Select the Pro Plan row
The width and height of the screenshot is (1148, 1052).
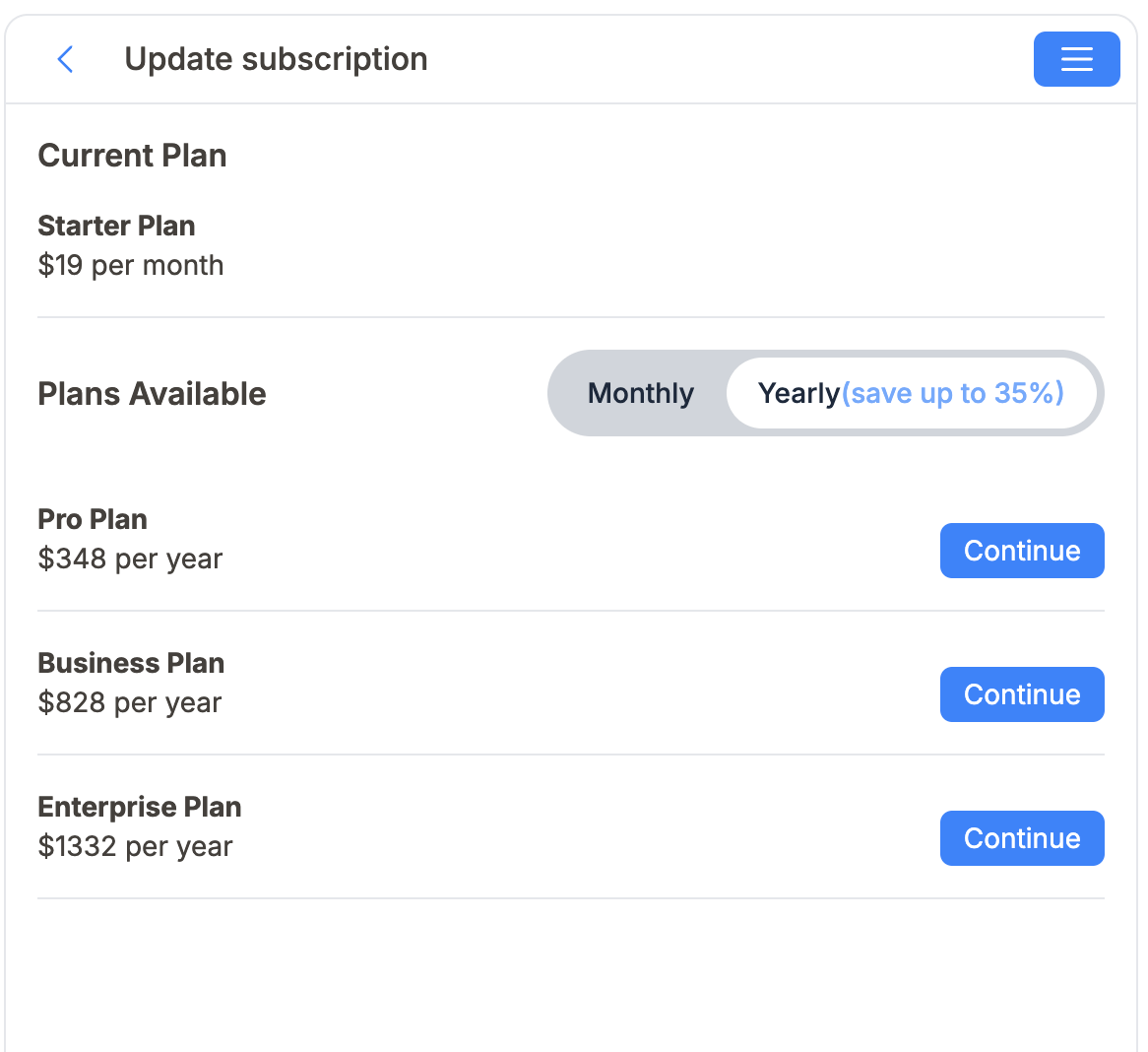pyautogui.click(x=92, y=519)
